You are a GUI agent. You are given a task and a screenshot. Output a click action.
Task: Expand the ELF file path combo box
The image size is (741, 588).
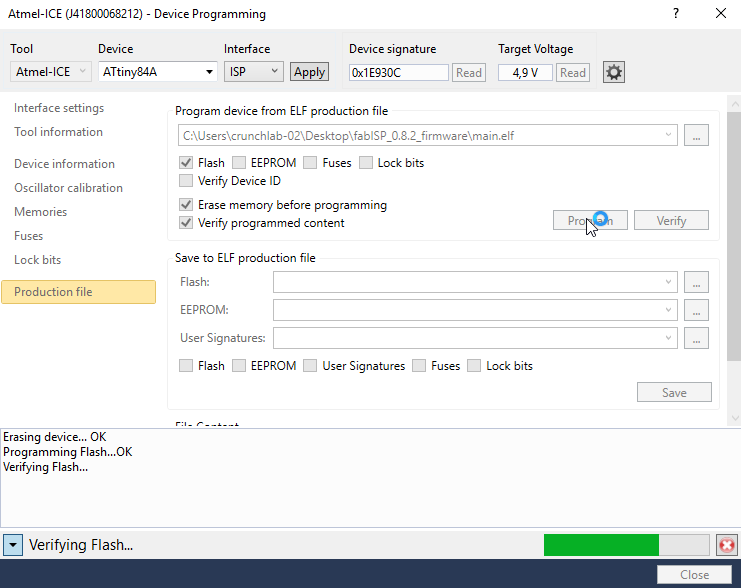click(668, 136)
